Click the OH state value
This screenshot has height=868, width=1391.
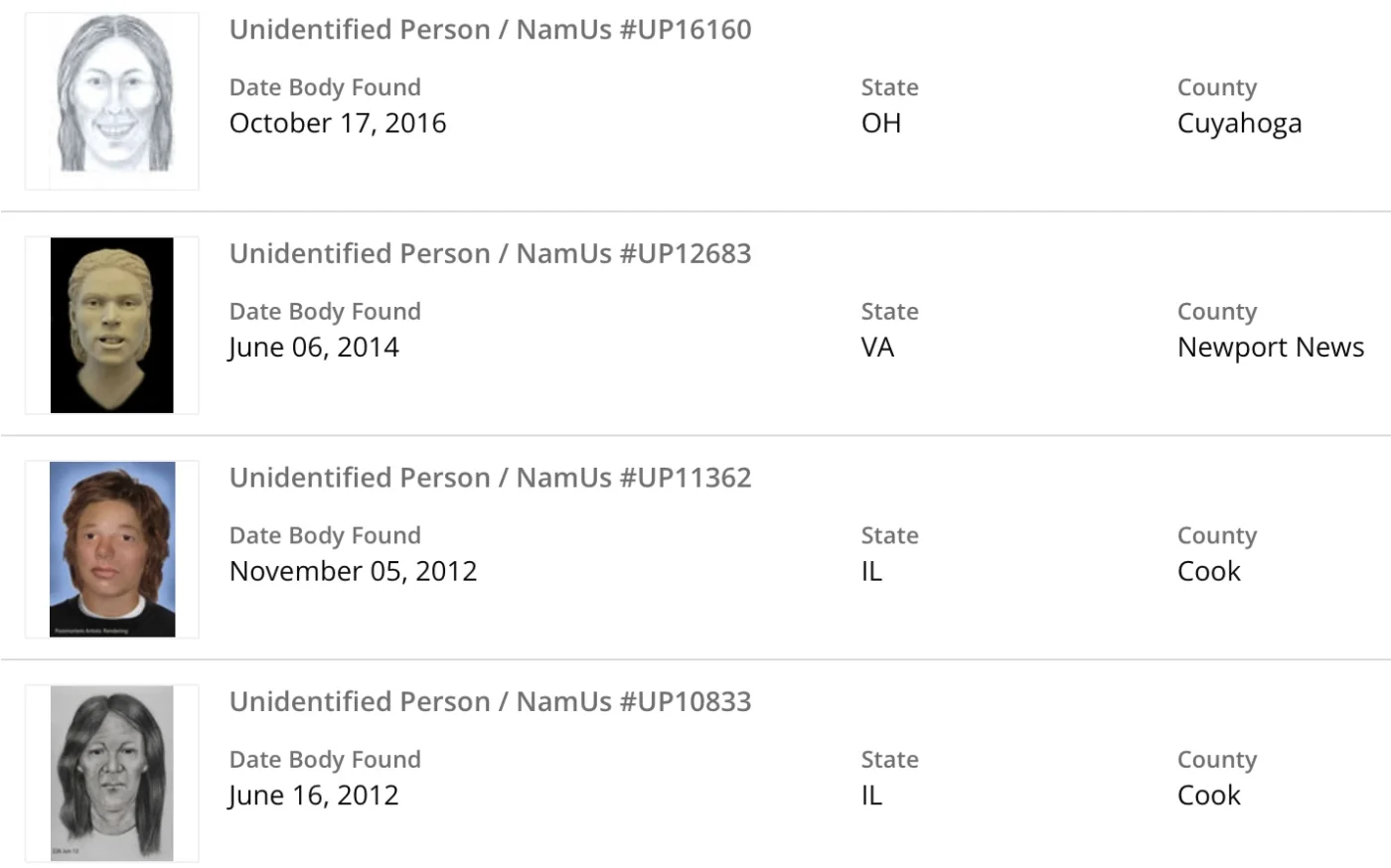pos(881,123)
